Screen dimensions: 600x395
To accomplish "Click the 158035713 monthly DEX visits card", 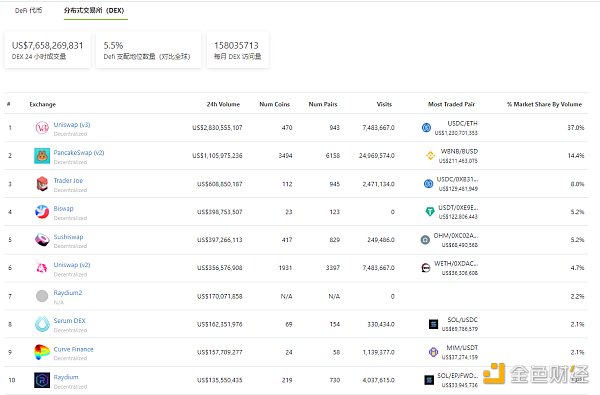I will (x=238, y=50).
